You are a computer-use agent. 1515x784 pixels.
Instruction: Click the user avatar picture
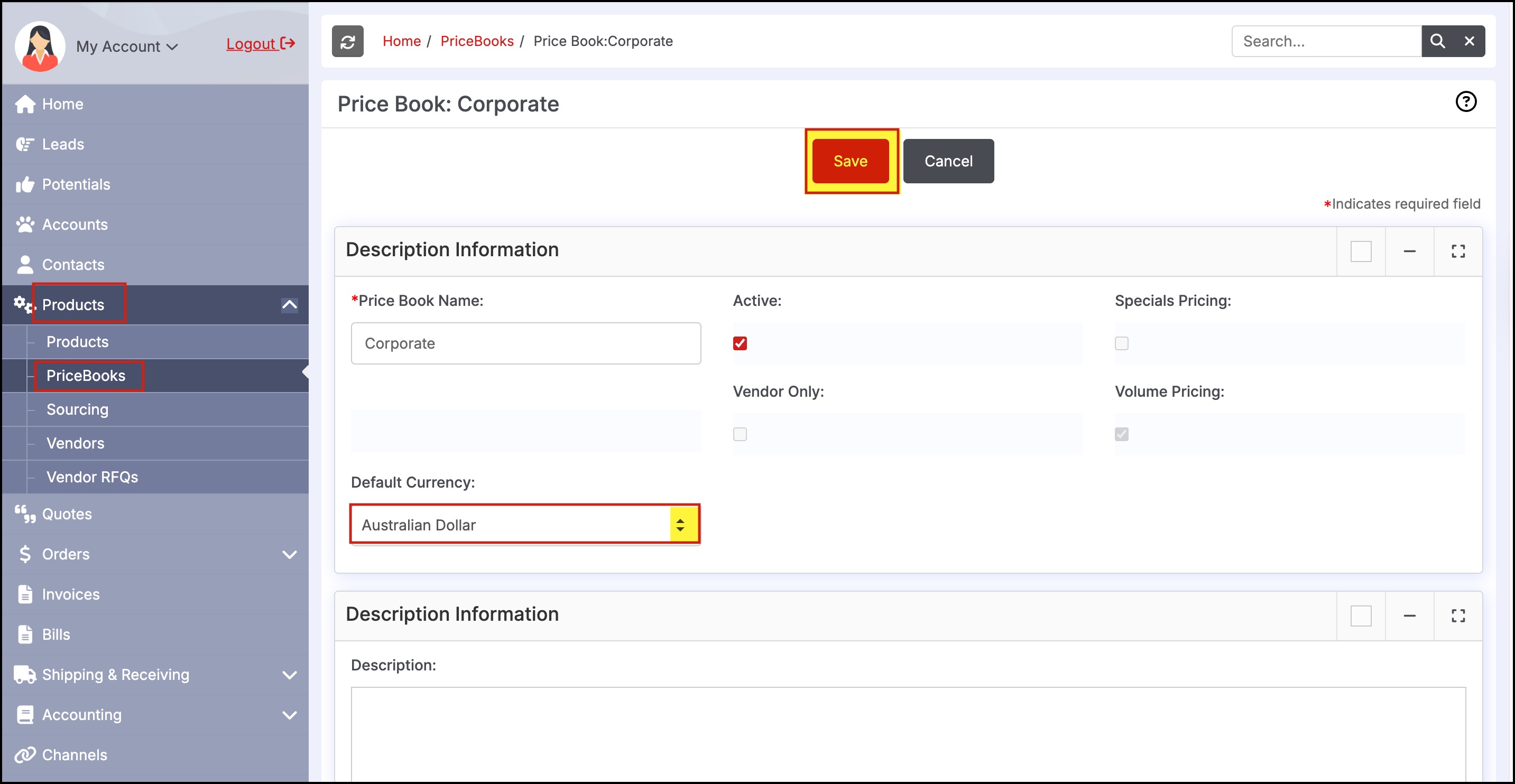coord(40,46)
